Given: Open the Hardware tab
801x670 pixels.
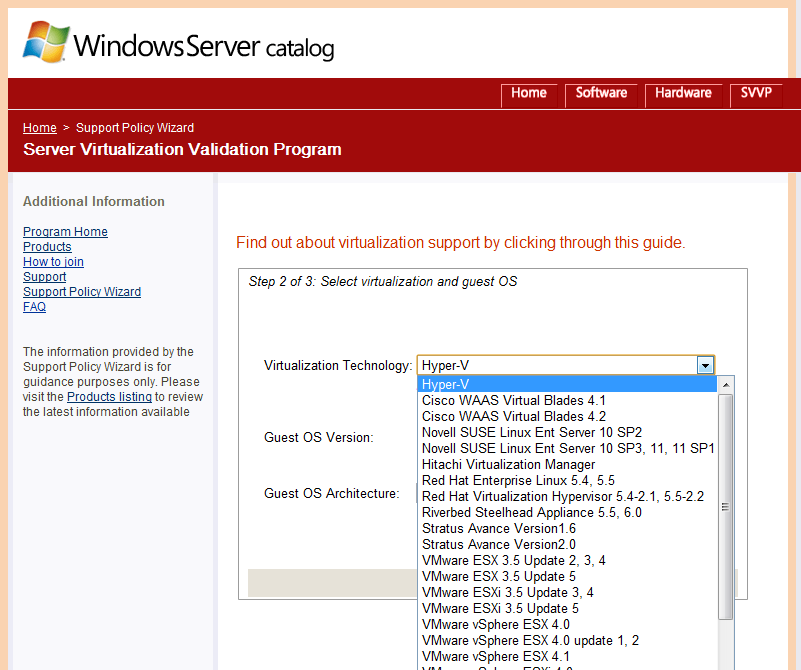Looking at the screenshot, I should coord(683,93).
